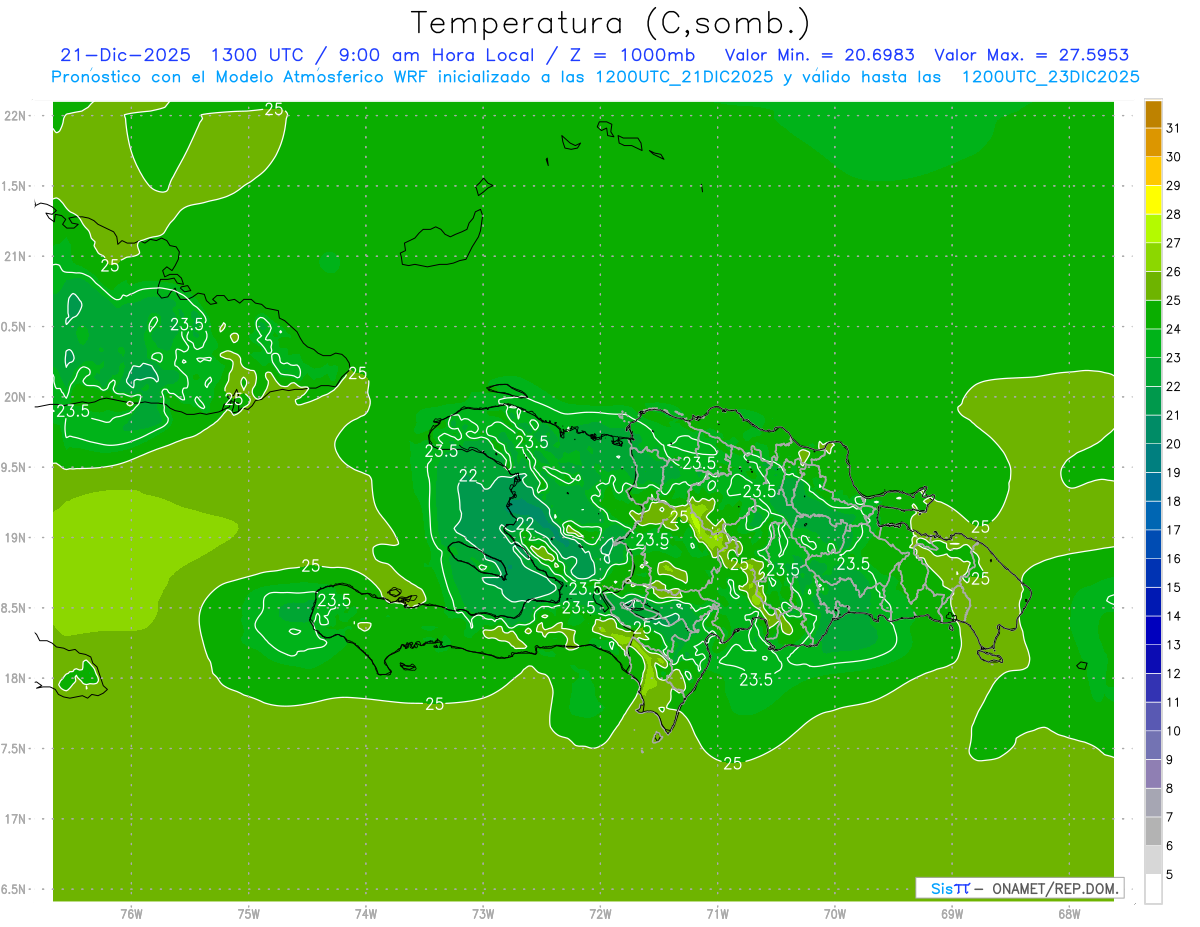This screenshot has width=1200, height=927.
Task: Select the "Z = 1000mb" level label
Action: coord(629,55)
